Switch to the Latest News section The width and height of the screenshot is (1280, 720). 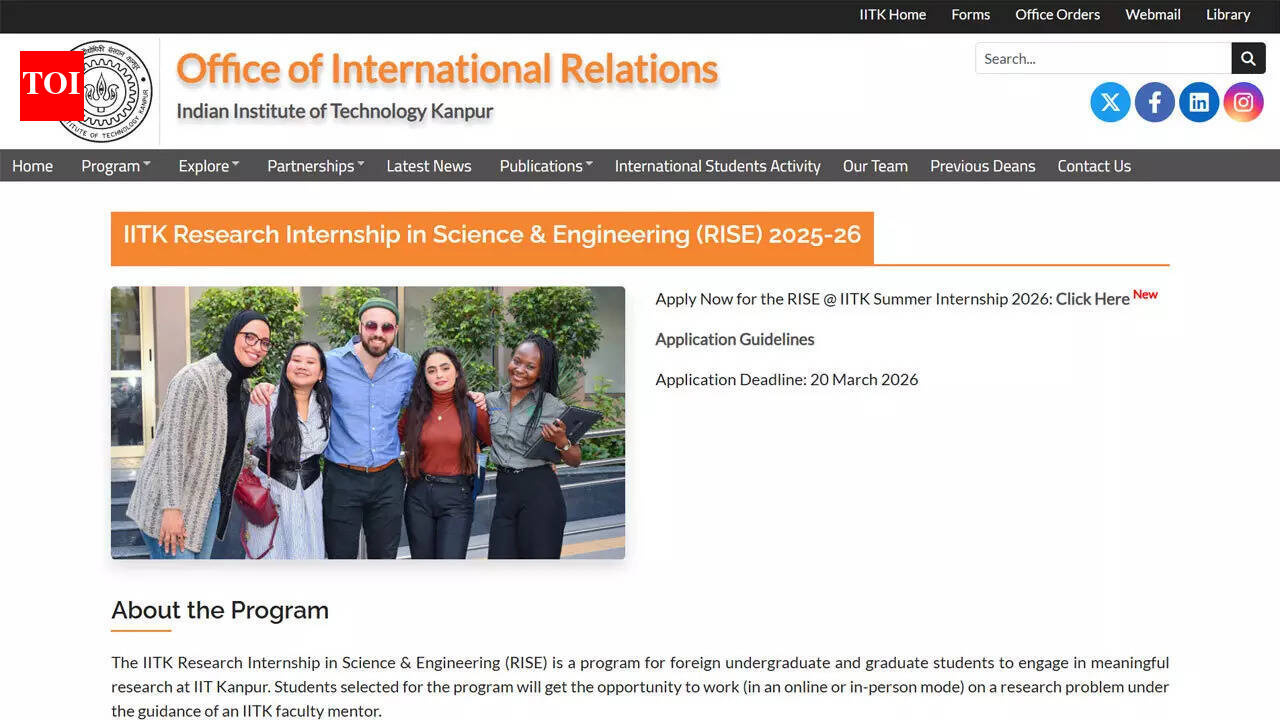428,166
